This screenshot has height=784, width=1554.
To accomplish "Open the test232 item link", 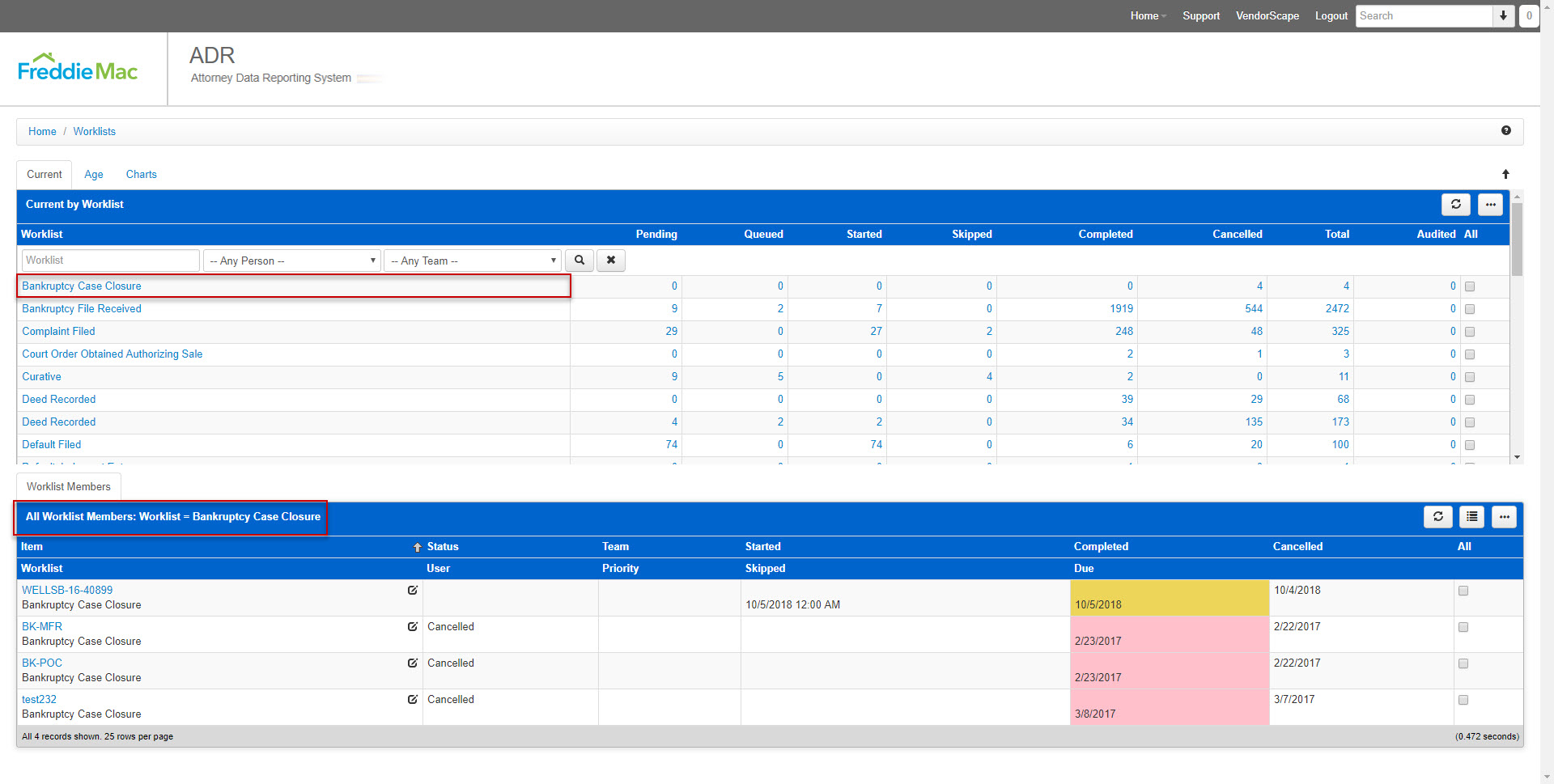I will [x=39, y=700].
